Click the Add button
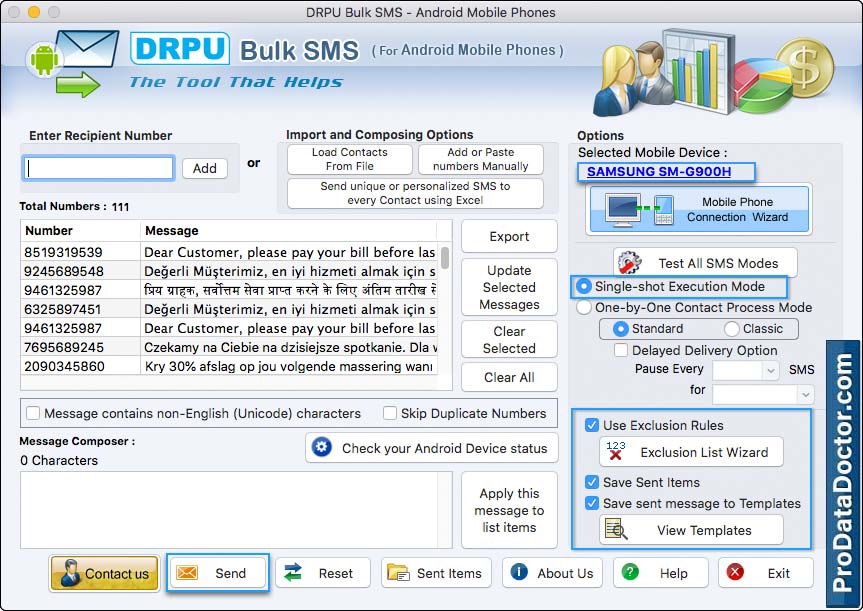863x611 pixels. 205,168
